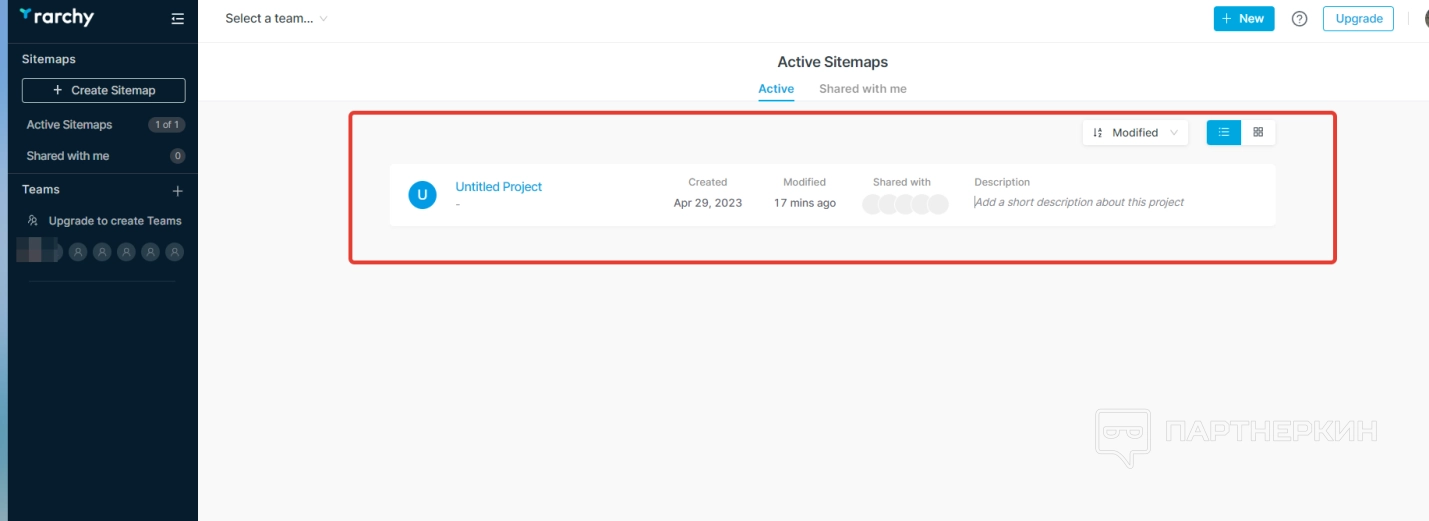The image size is (1429, 521).
Task: Click the plus icon beside Teams
Action: 178,190
